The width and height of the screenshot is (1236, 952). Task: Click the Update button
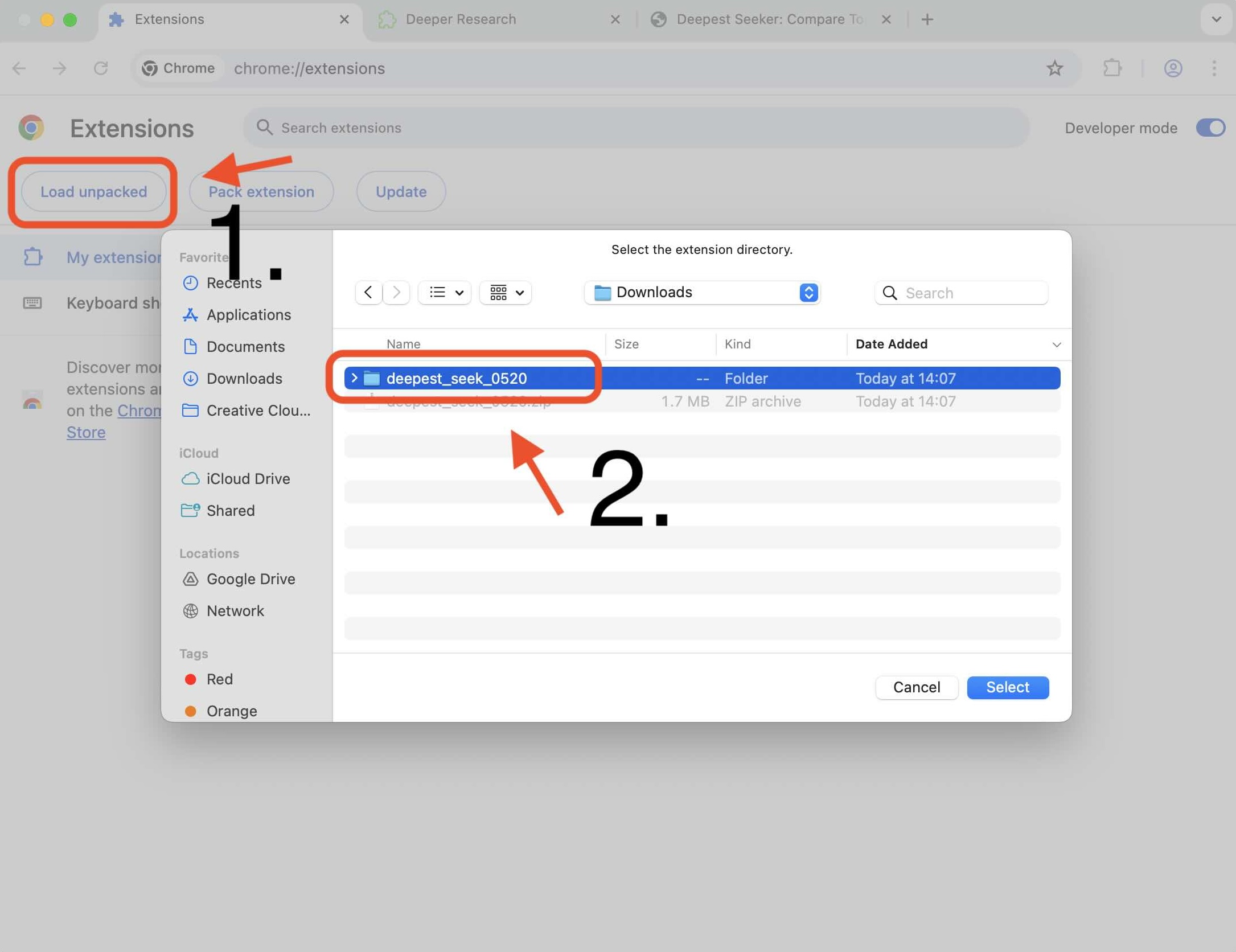coord(401,191)
